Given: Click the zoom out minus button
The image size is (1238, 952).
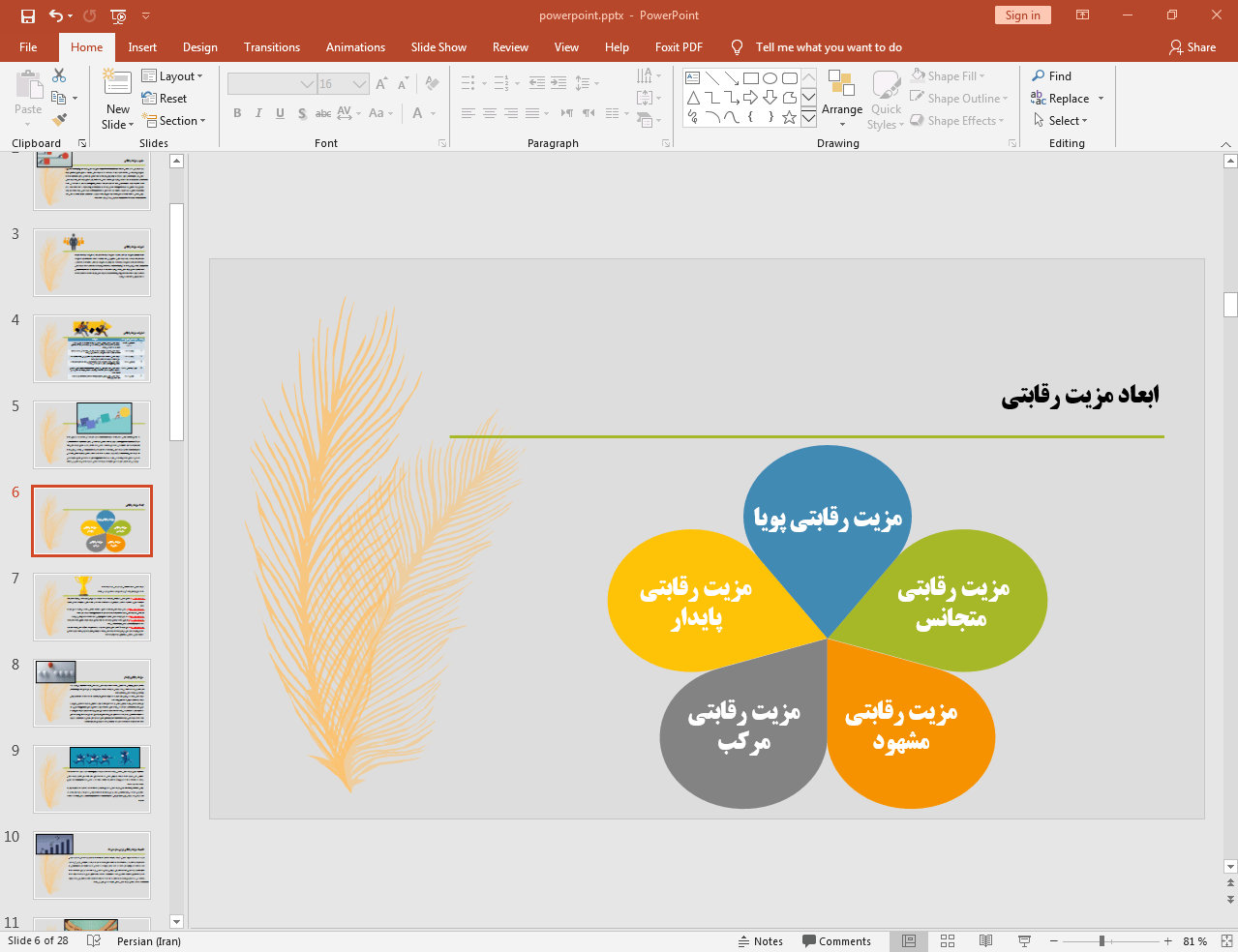Looking at the screenshot, I should point(1054,941).
